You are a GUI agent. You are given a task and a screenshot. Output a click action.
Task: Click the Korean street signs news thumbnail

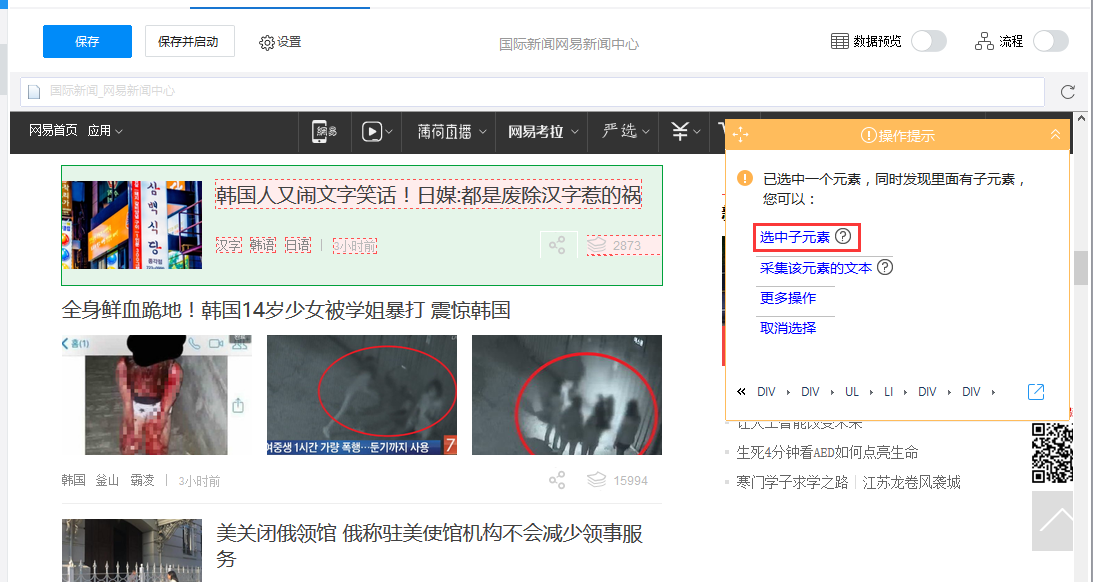click(x=132, y=225)
